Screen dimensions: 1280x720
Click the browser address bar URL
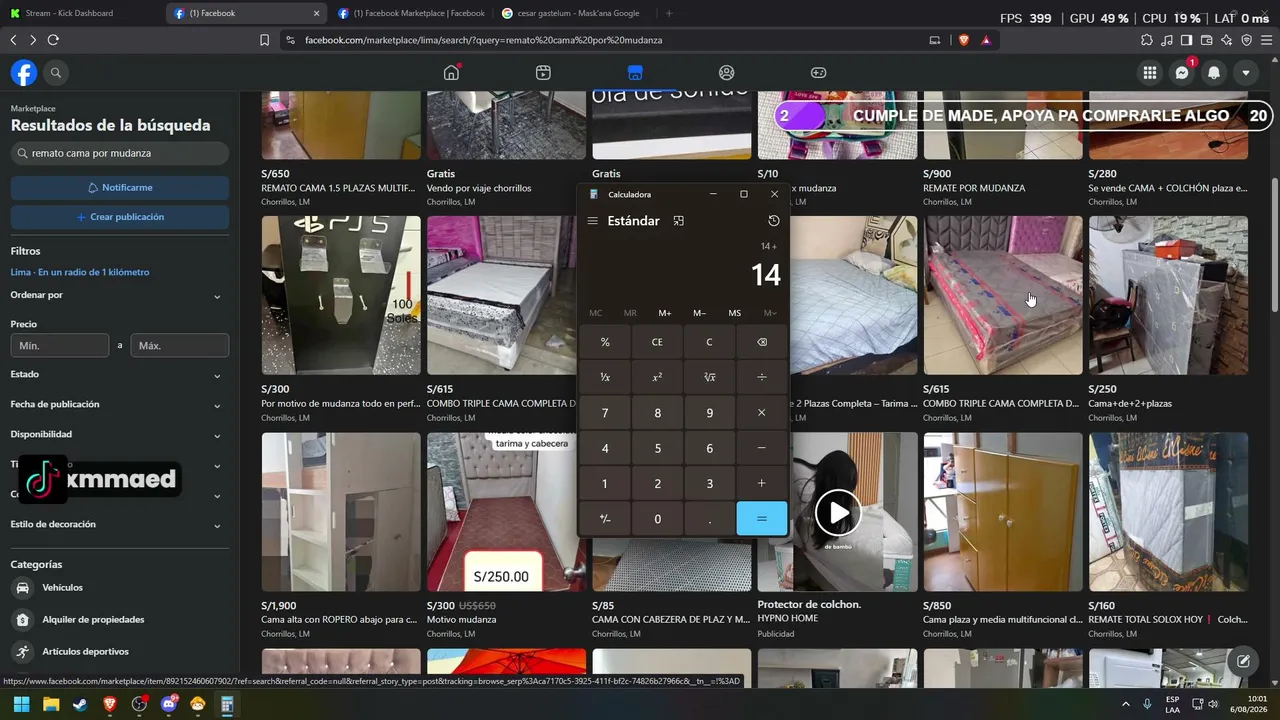[483, 40]
